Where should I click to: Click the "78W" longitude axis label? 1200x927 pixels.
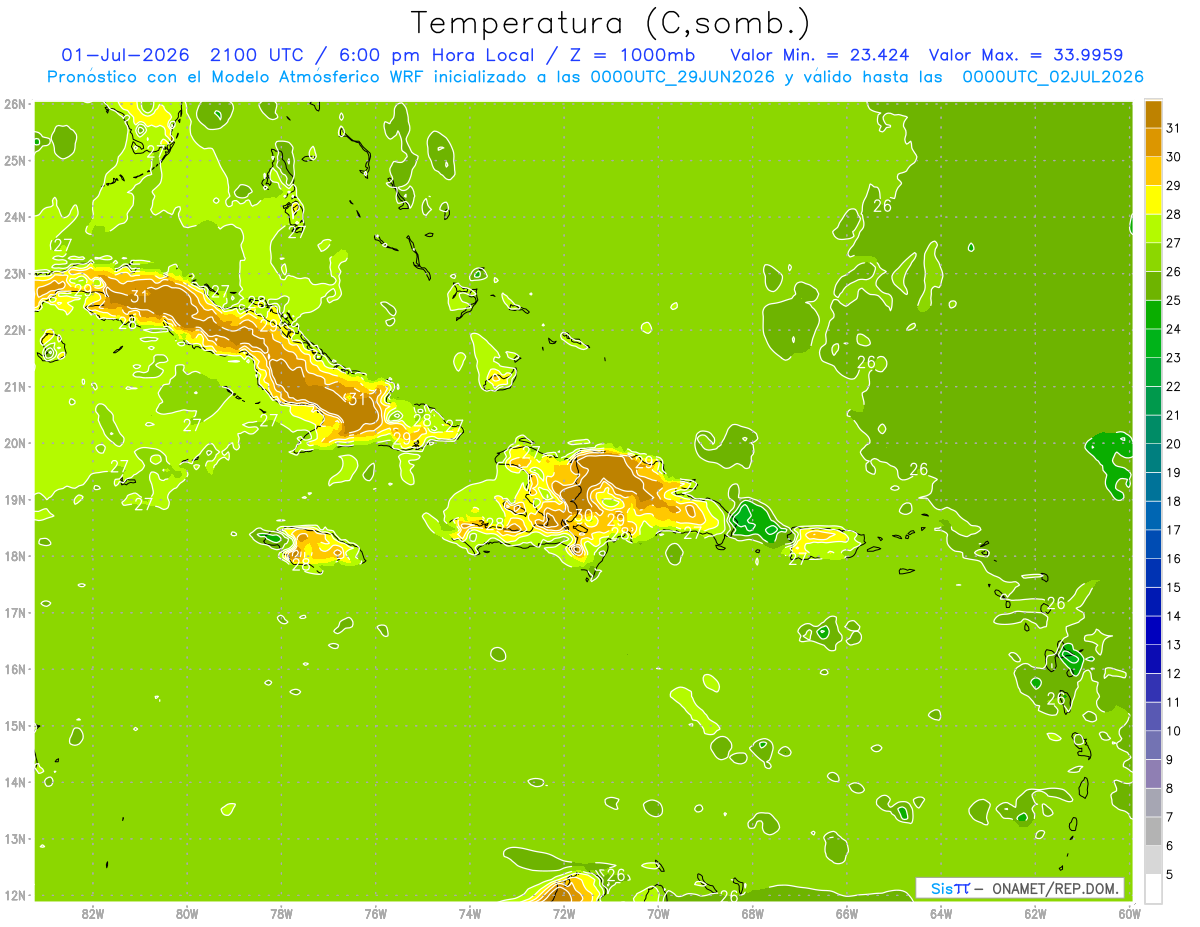(281, 914)
